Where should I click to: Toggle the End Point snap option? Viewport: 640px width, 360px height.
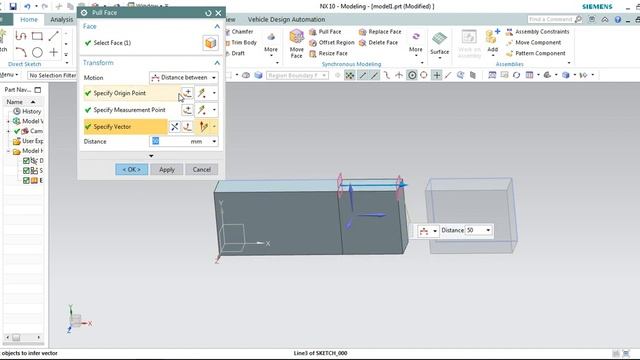pyautogui.click(x=362, y=75)
